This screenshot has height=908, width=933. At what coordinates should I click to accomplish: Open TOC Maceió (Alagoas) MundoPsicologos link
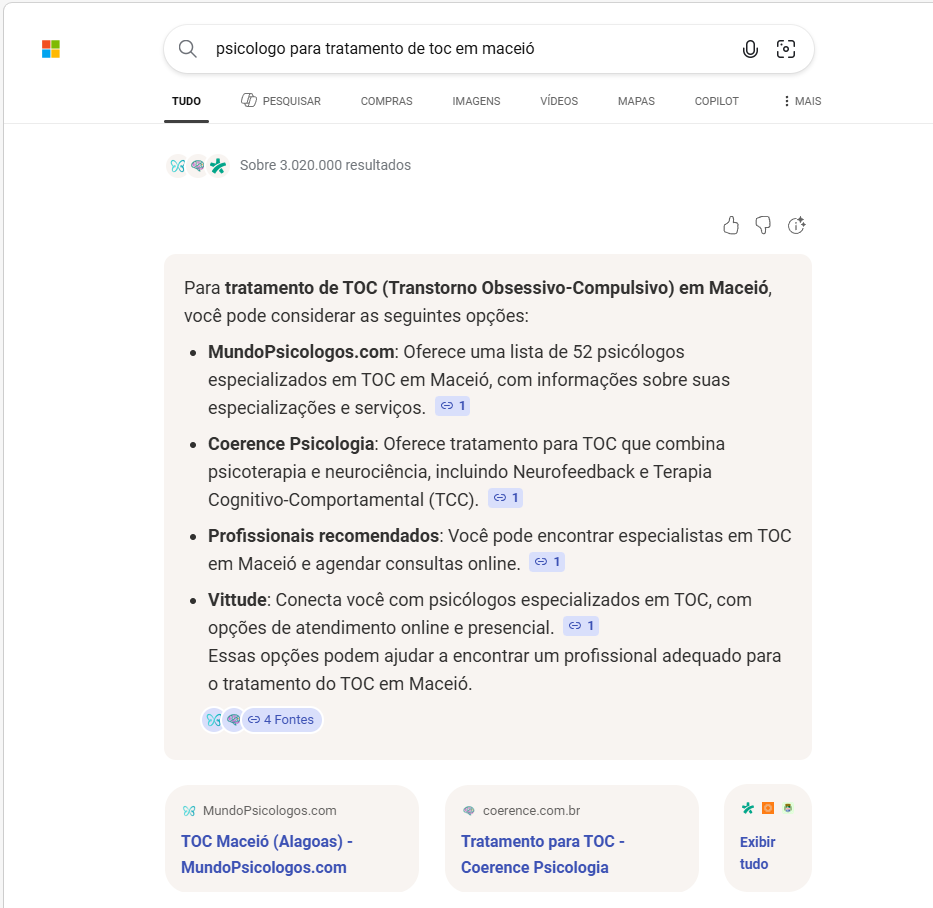pyautogui.click(x=267, y=854)
